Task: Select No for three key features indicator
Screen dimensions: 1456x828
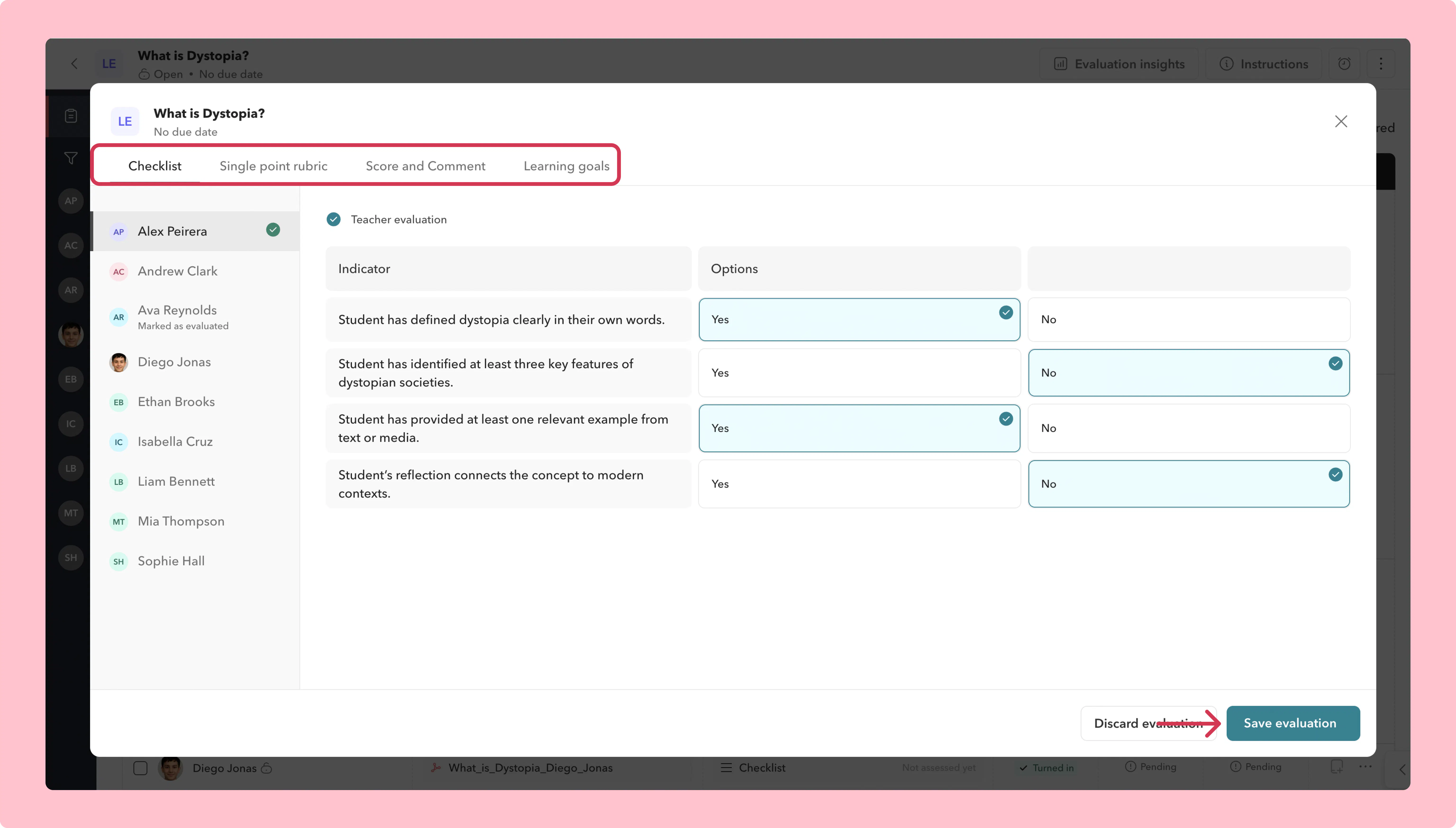Action: pyautogui.click(x=1189, y=373)
